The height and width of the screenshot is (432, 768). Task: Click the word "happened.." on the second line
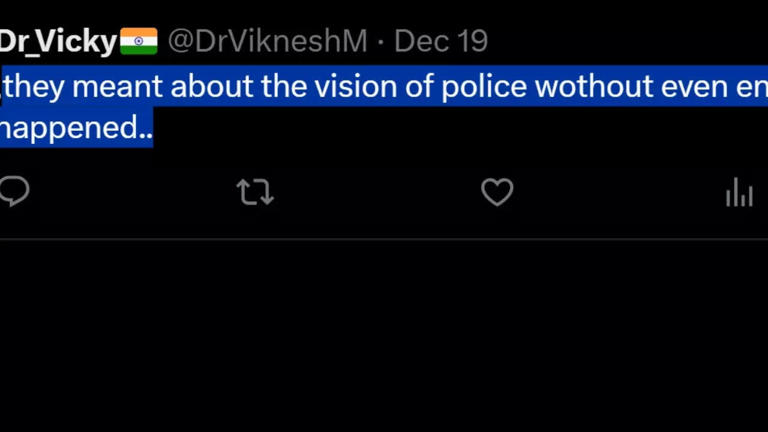point(76,127)
